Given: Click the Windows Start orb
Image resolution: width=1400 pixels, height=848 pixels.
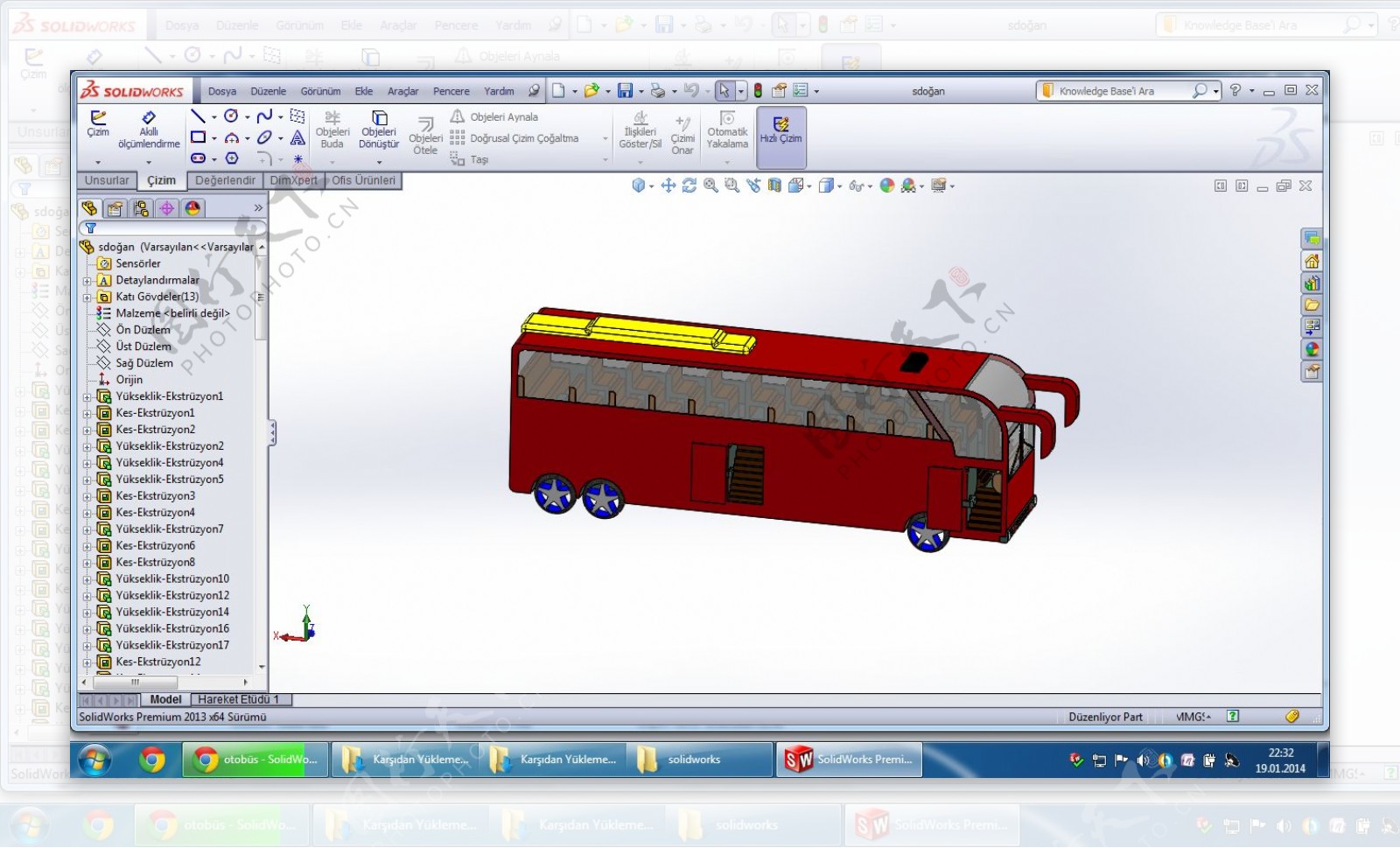Looking at the screenshot, I should [x=94, y=760].
